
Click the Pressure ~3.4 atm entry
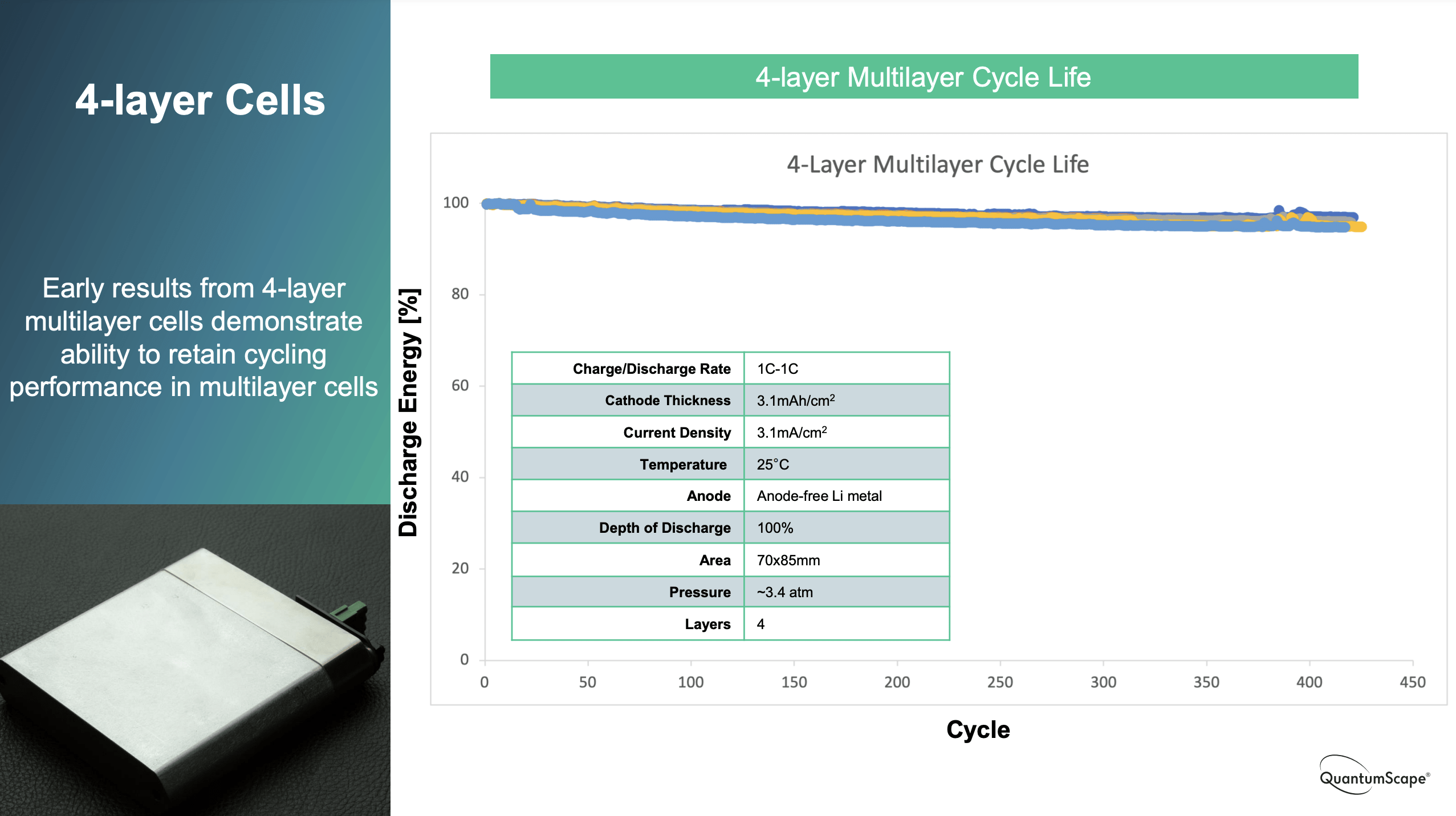pos(786,591)
